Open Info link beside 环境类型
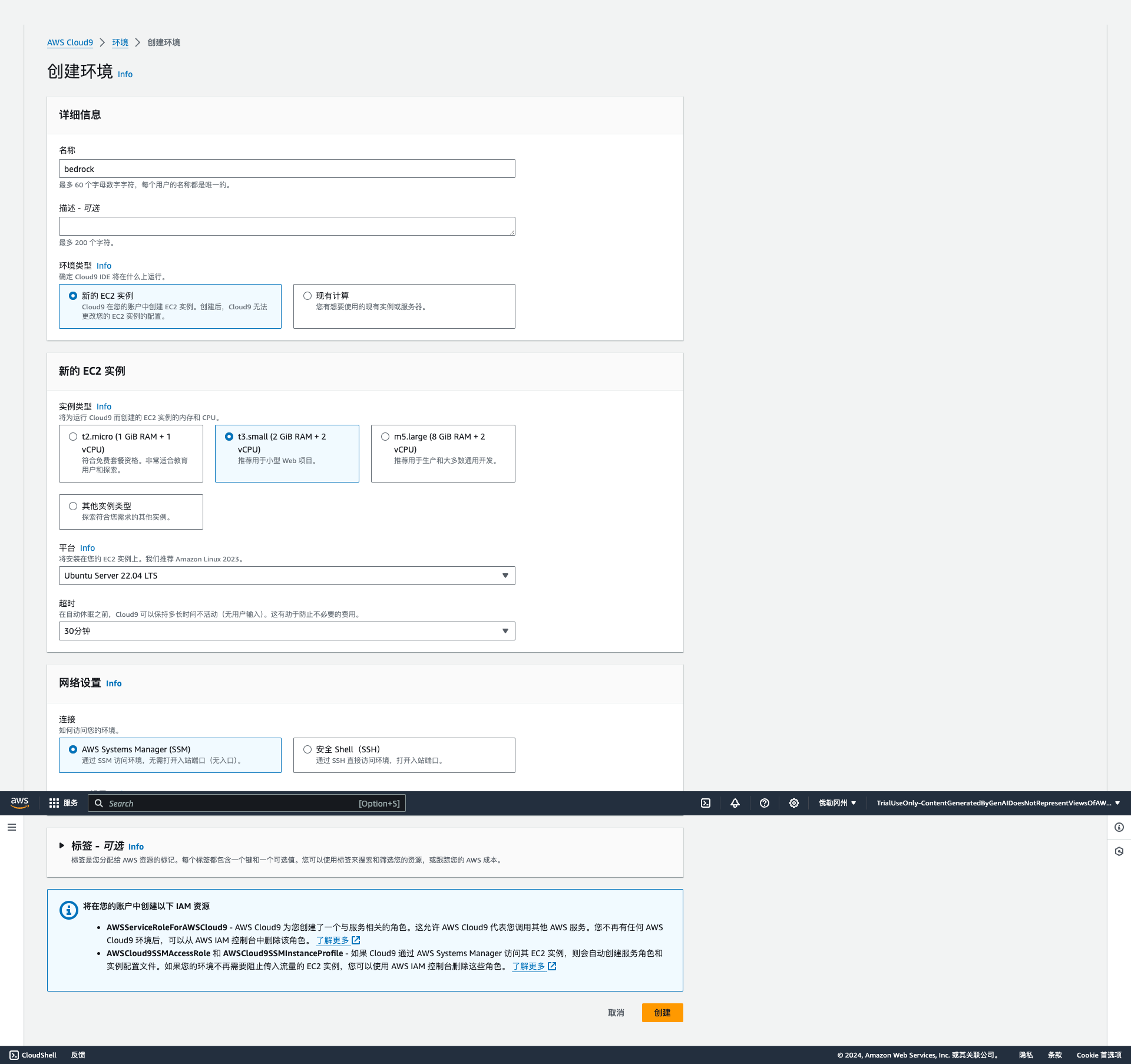Image resolution: width=1131 pixels, height=1064 pixels. click(x=104, y=266)
